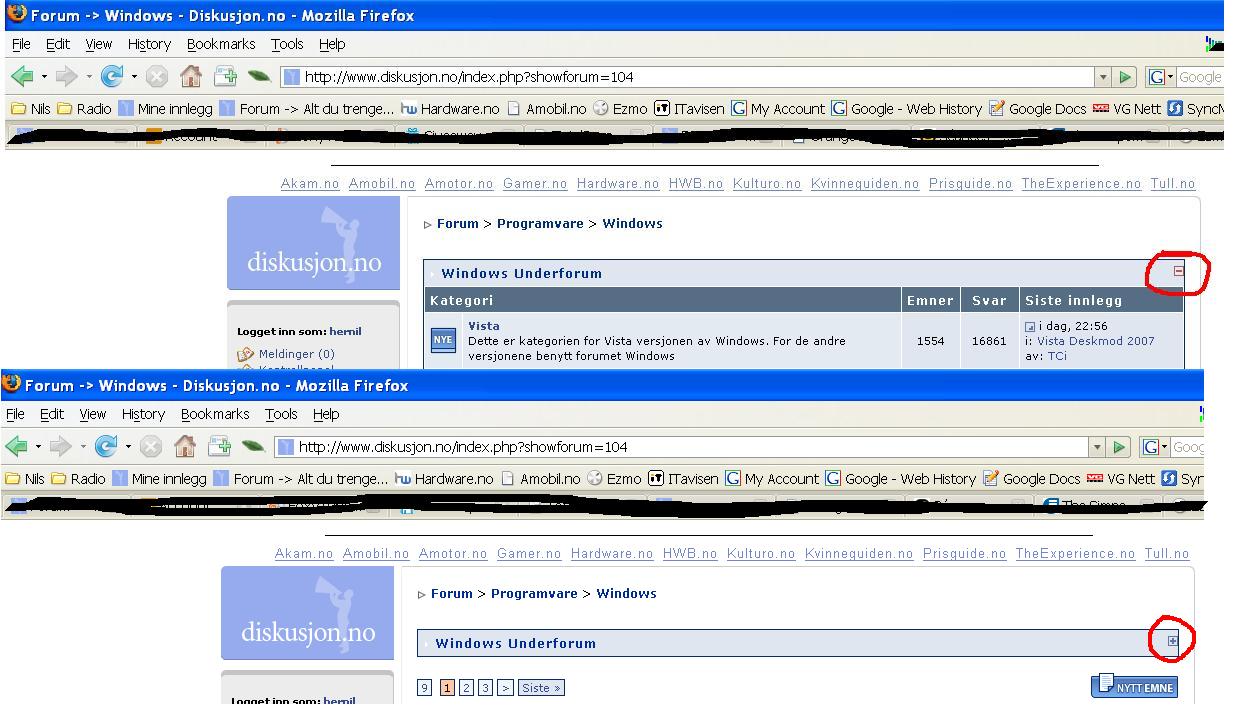Click the Google search box in the upper window

point(1200,77)
